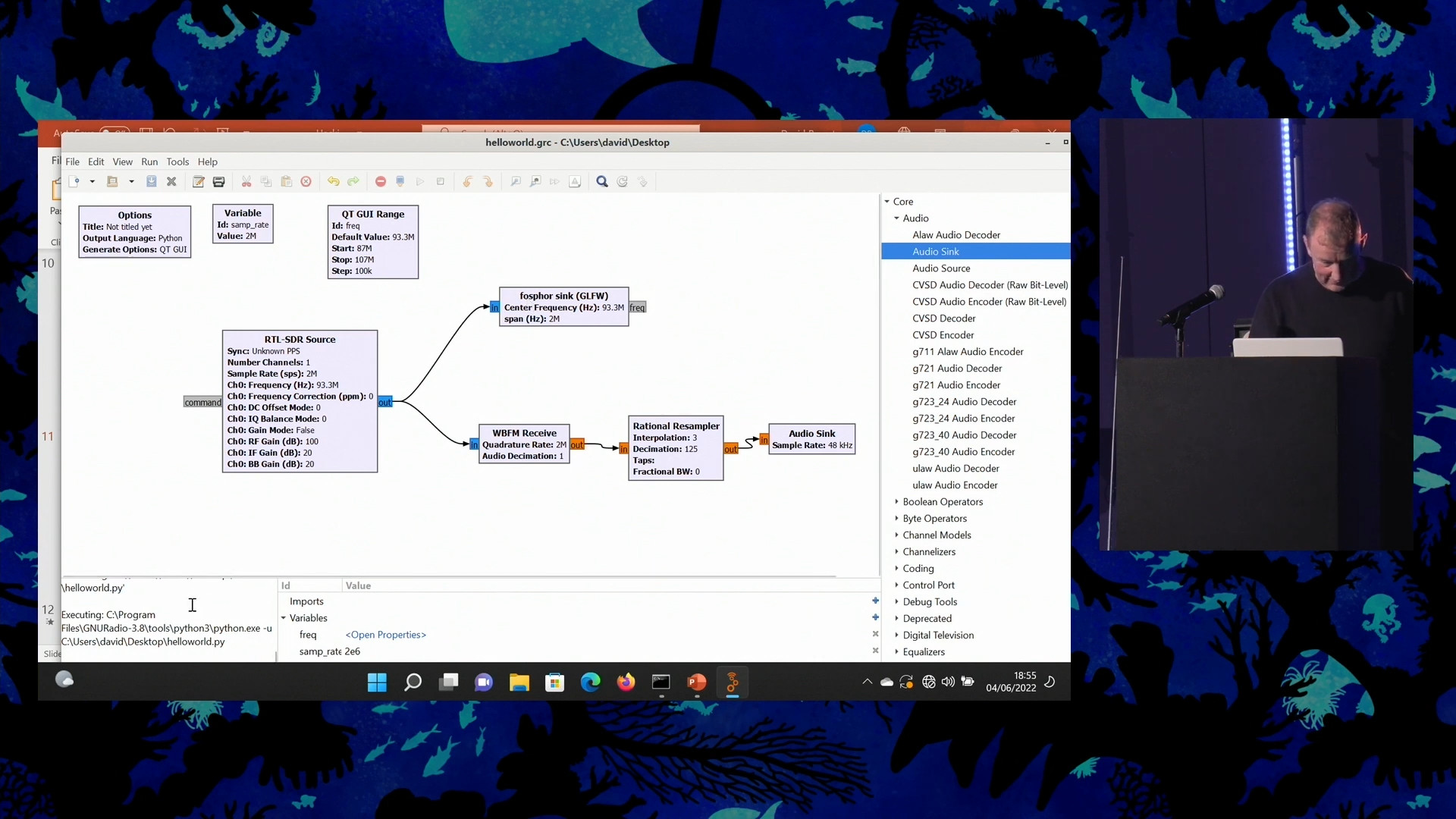Remove the freq variable
Viewport: 1456px width, 819px height.
[x=875, y=634]
